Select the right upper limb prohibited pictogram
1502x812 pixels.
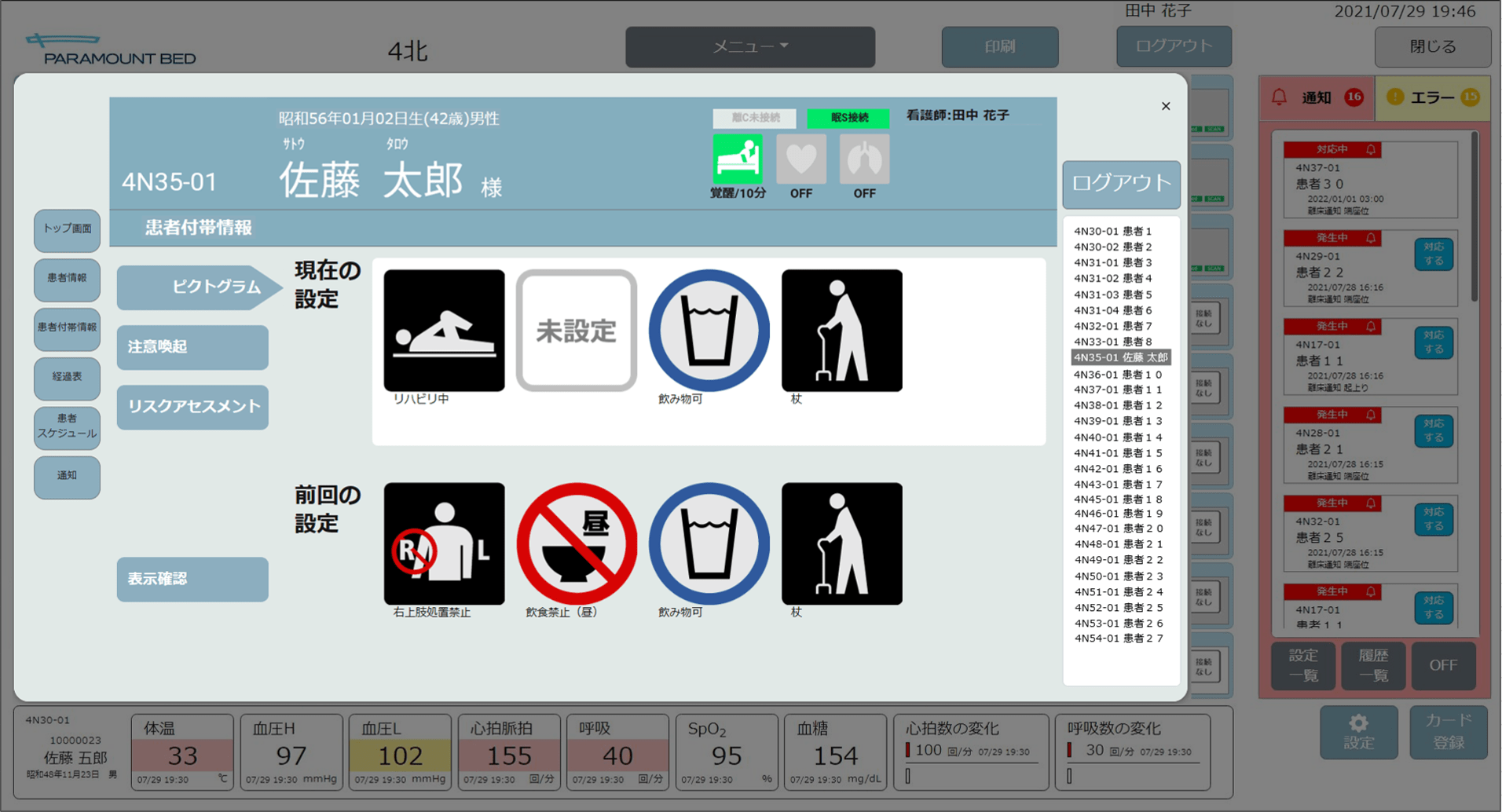[444, 543]
